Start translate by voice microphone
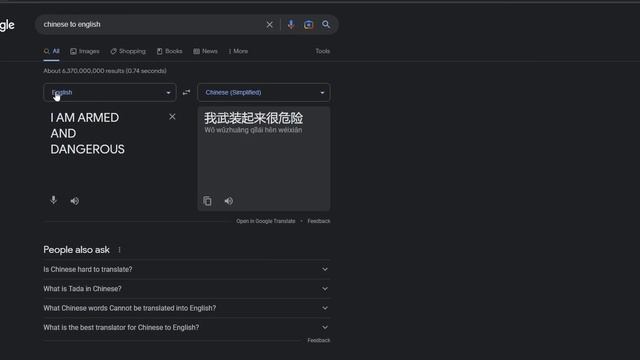Screen dimensions: 640x360 (x=53, y=200)
